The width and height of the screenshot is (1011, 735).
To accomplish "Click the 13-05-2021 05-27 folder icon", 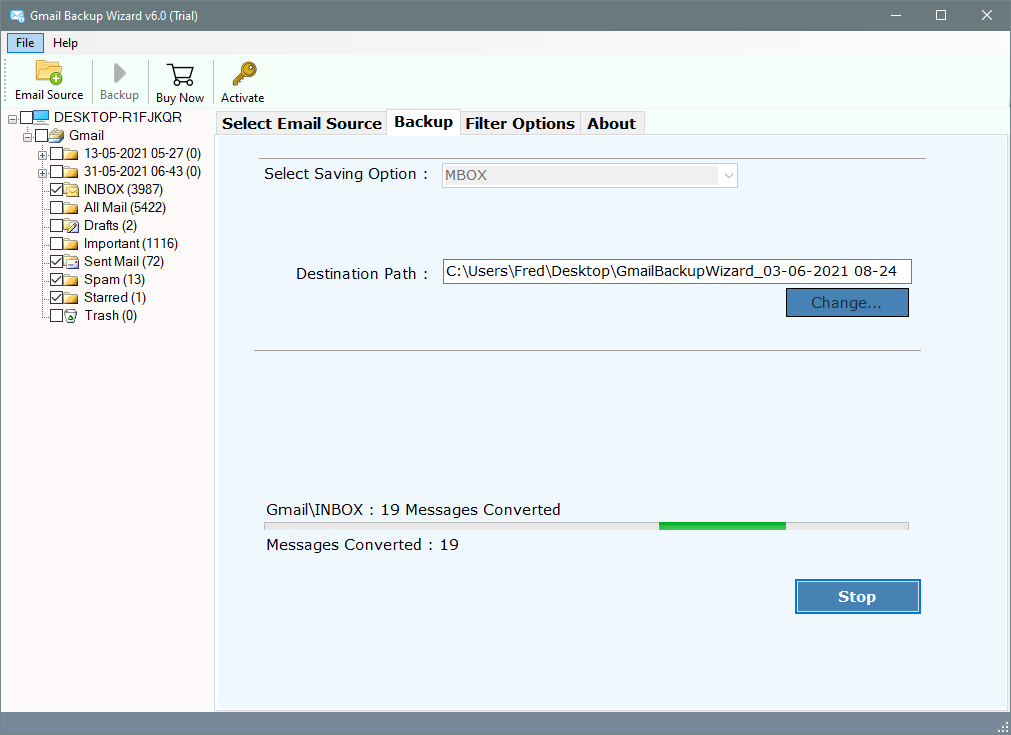I will [71, 153].
